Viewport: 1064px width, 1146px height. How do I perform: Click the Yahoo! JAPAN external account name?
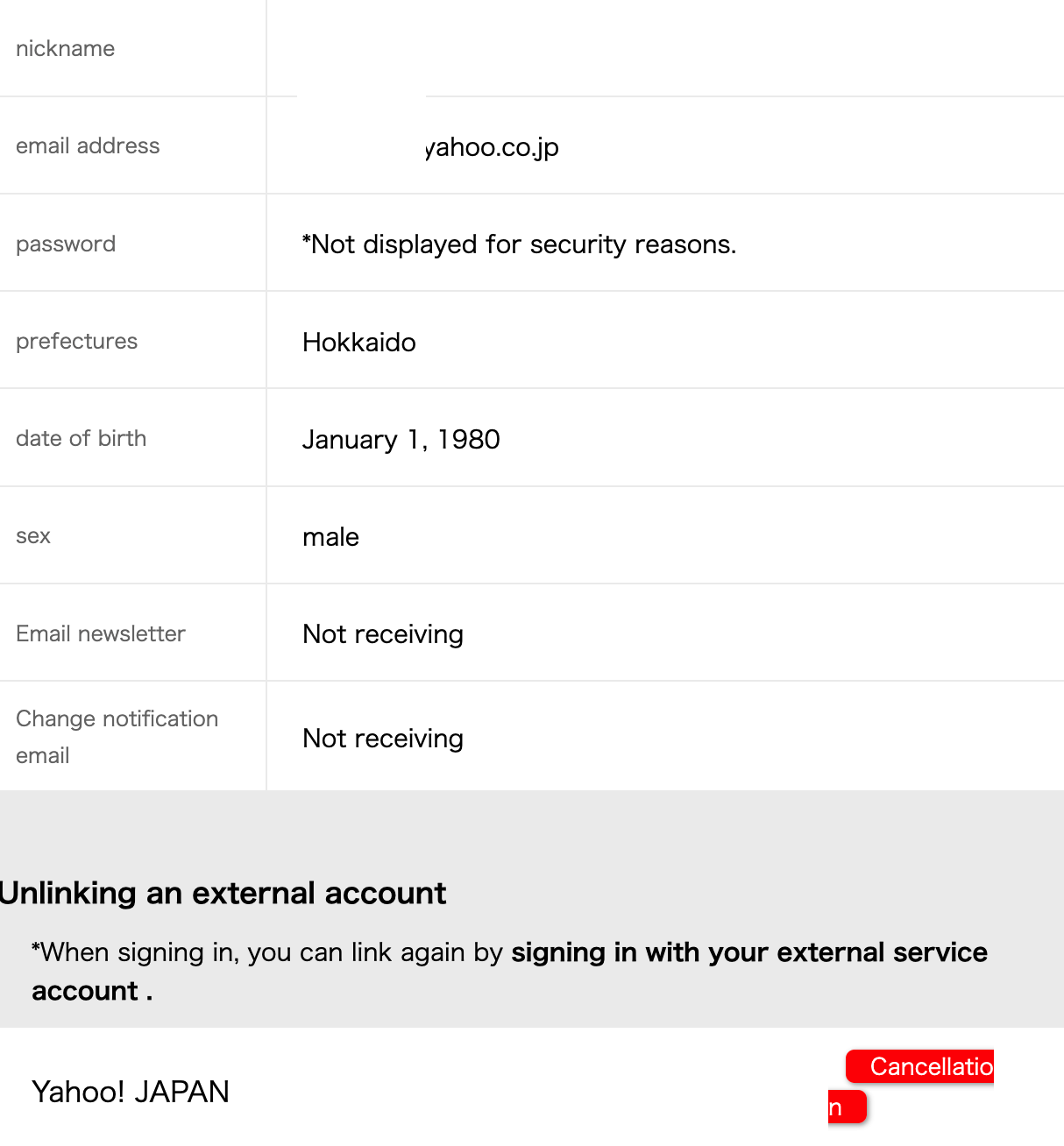pos(131,1092)
